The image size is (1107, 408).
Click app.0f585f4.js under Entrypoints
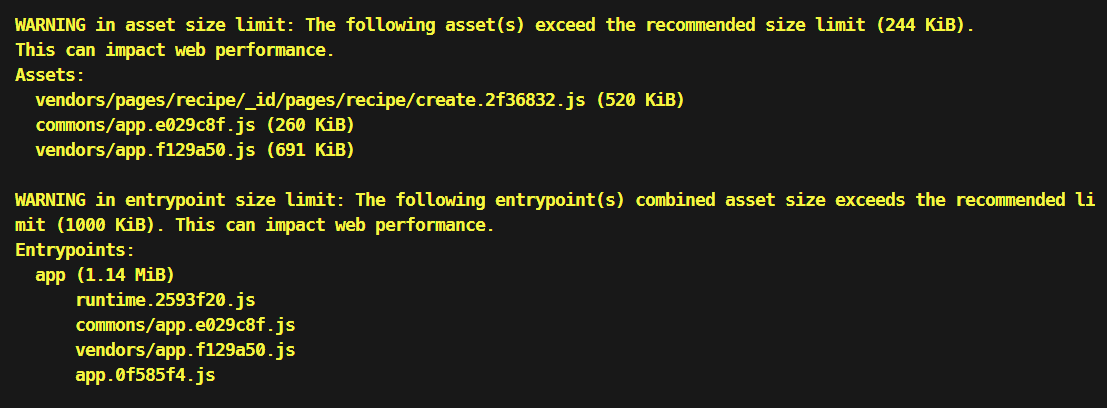coord(145,375)
